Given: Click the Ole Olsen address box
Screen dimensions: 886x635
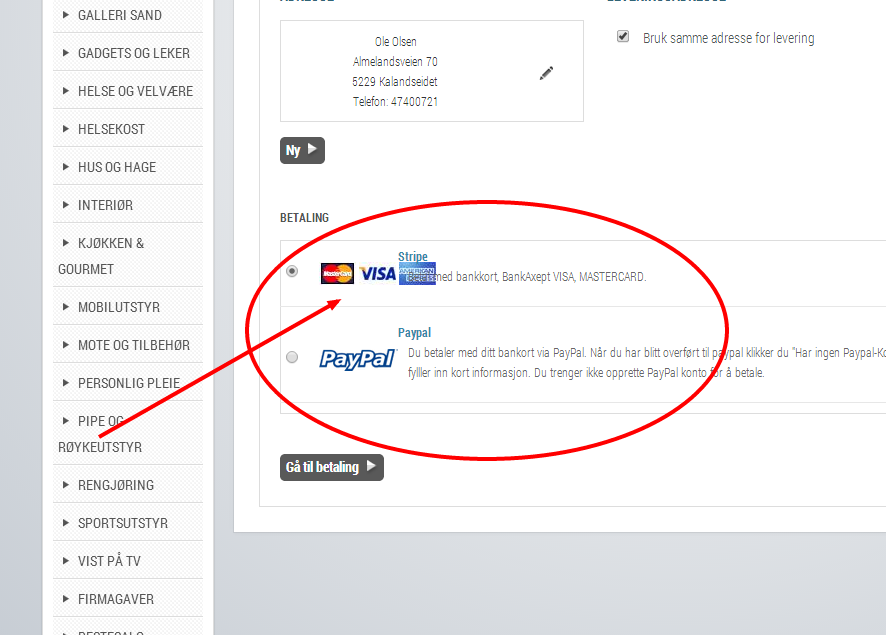Looking at the screenshot, I should tap(432, 71).
